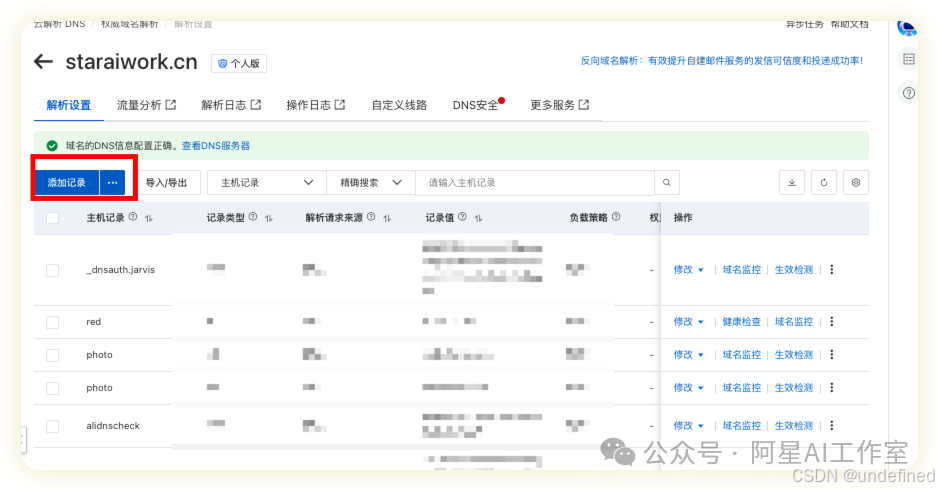Open the list panel icon in right sidebar
Image resolution: width=939 pixels, height=491 pixels.
point(908,59)
